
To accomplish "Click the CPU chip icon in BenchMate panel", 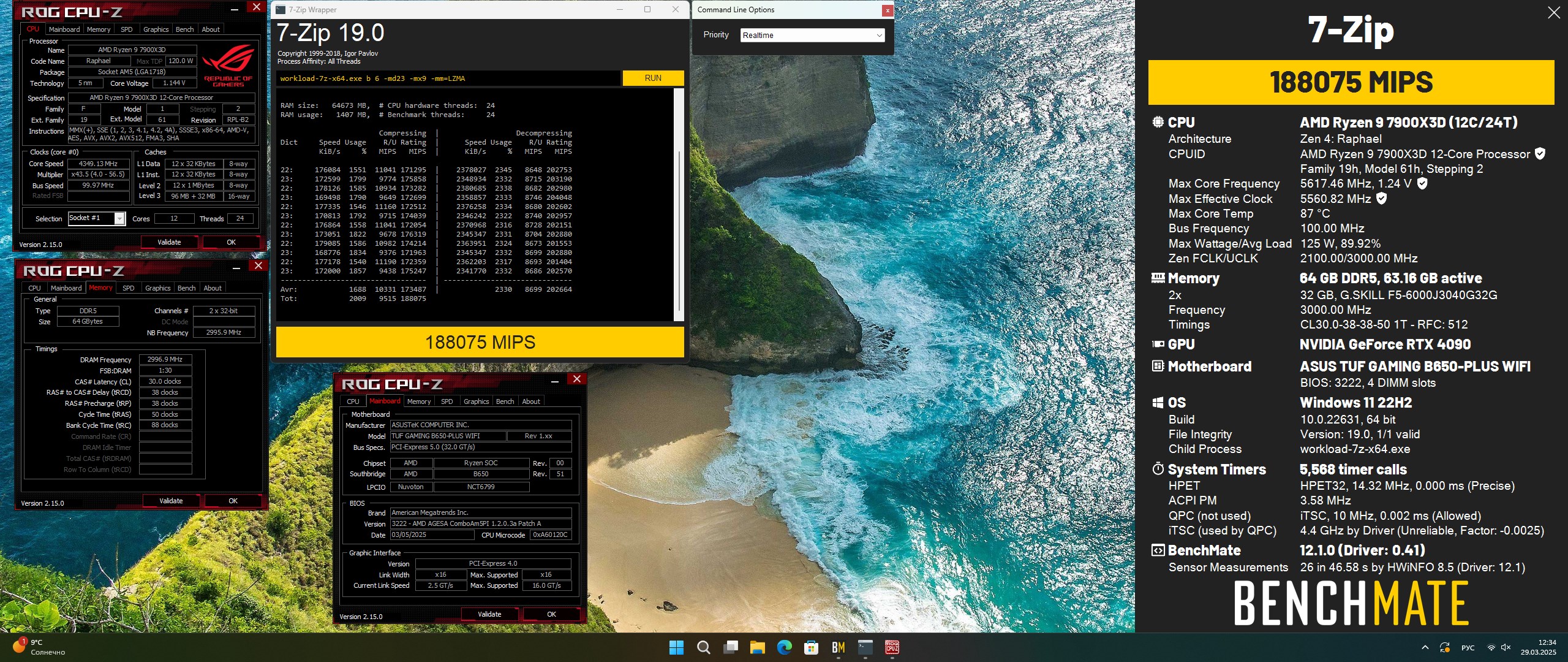I will [x=1158, y=122].
